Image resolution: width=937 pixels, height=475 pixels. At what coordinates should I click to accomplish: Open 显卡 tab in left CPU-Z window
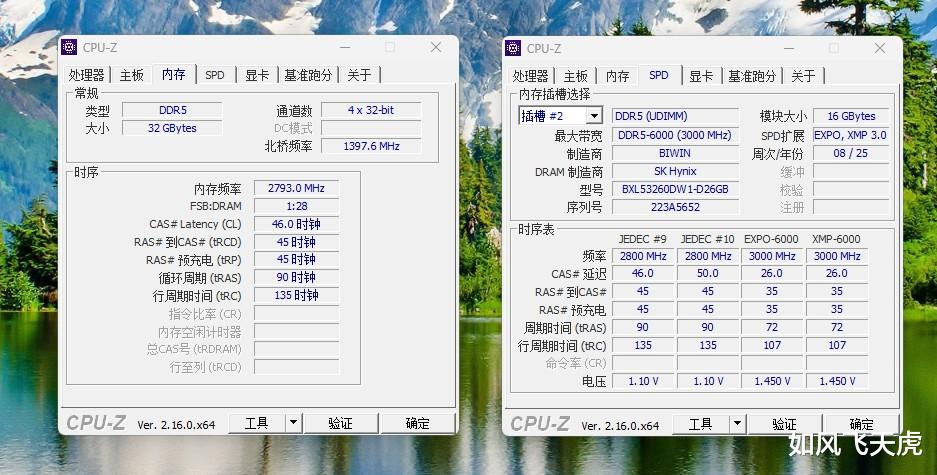[257, 75]
